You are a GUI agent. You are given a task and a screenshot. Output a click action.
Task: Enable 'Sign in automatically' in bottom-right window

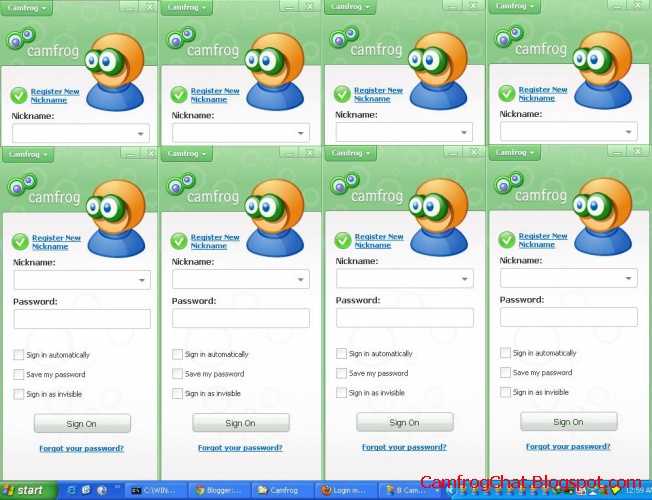point(505,353)
